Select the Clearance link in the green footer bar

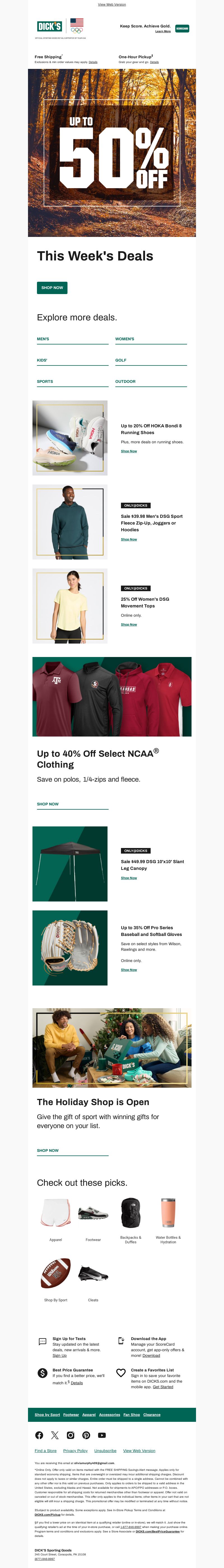click(152, 1415)
